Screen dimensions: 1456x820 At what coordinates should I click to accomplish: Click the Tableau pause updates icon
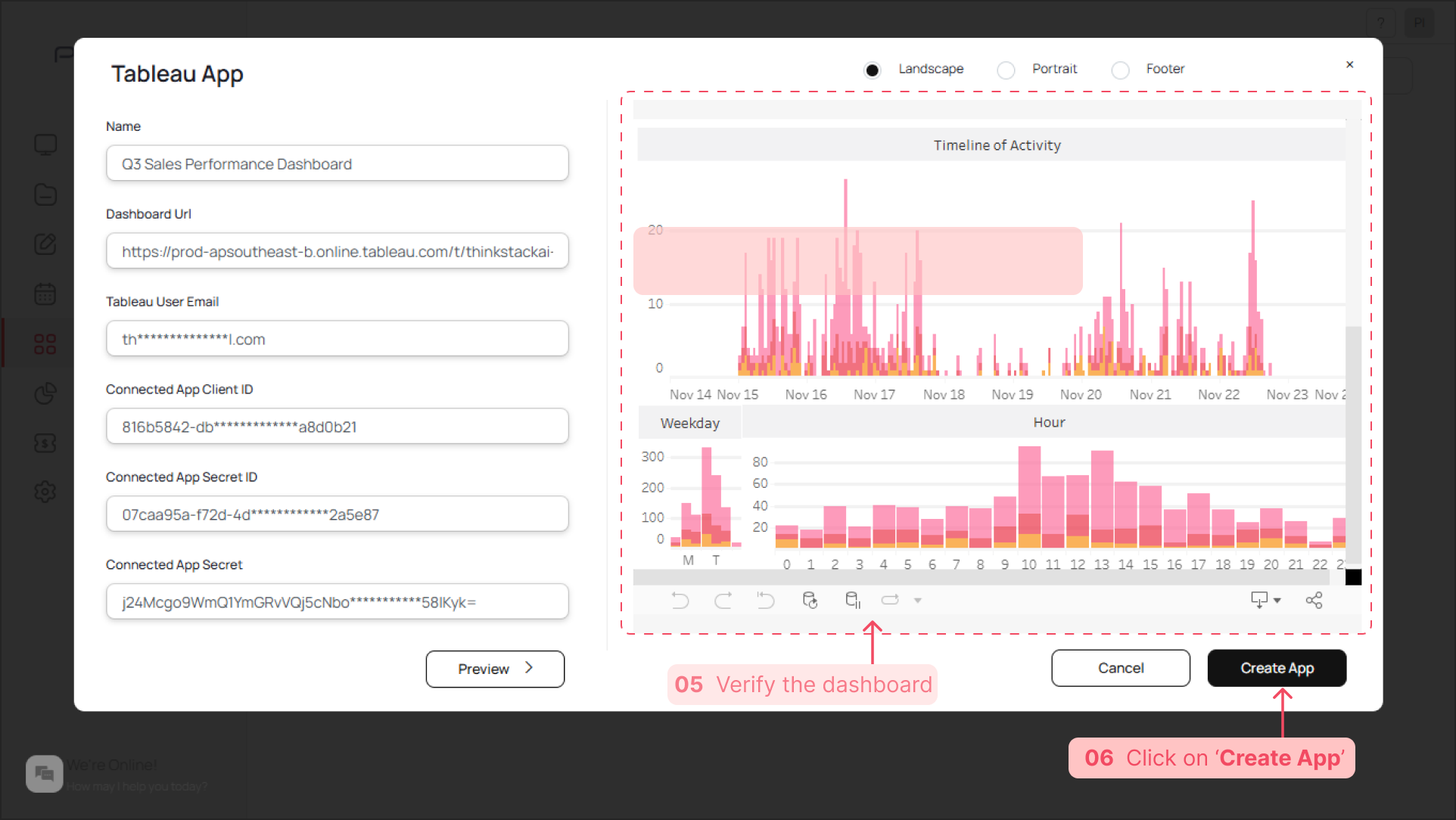tap(853, 601)
